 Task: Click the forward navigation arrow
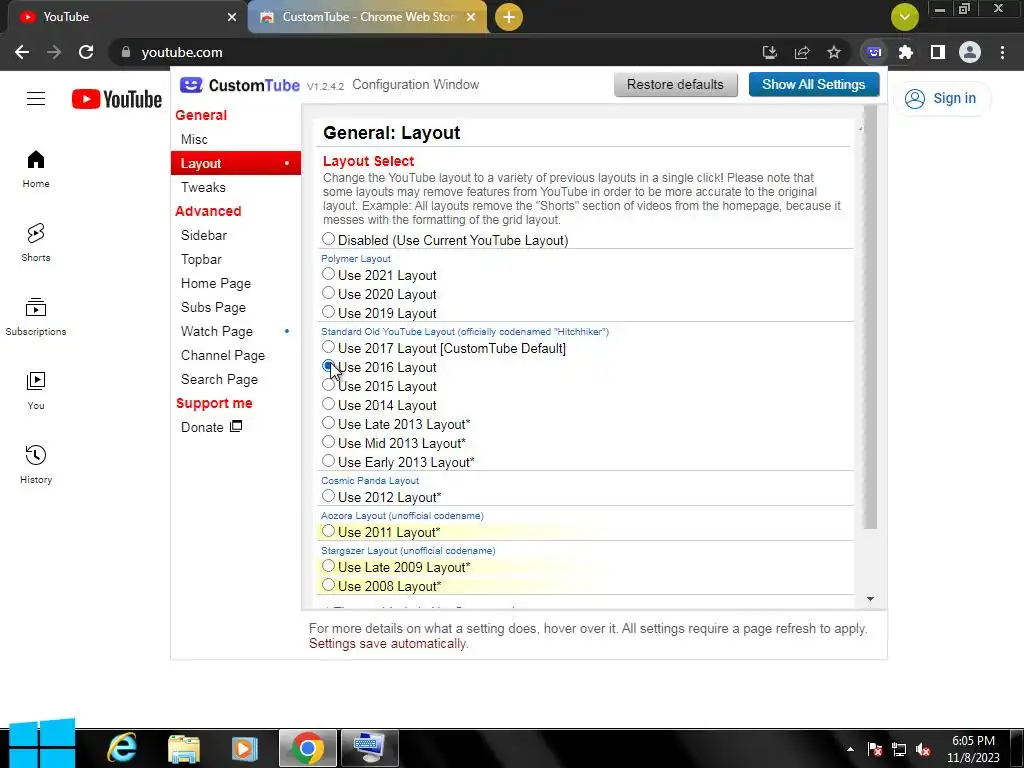tap(54, 52)
